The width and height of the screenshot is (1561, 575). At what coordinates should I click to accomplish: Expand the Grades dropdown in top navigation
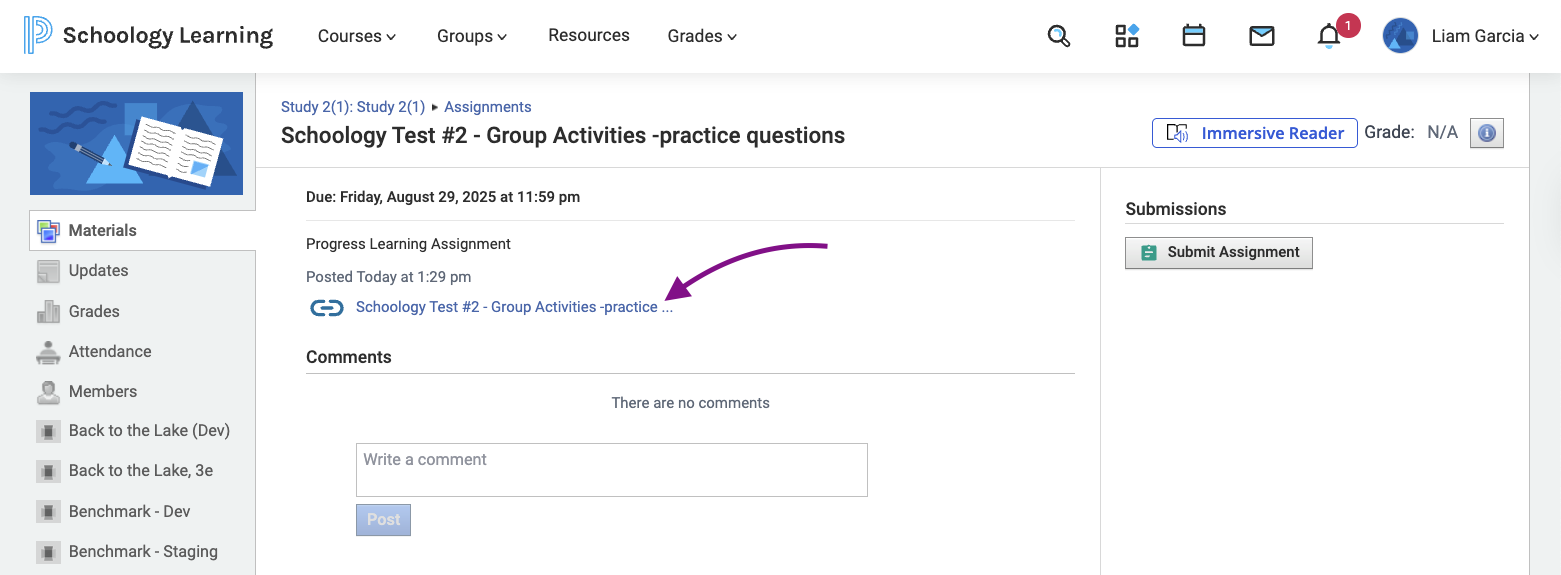(x=702, y=36)
